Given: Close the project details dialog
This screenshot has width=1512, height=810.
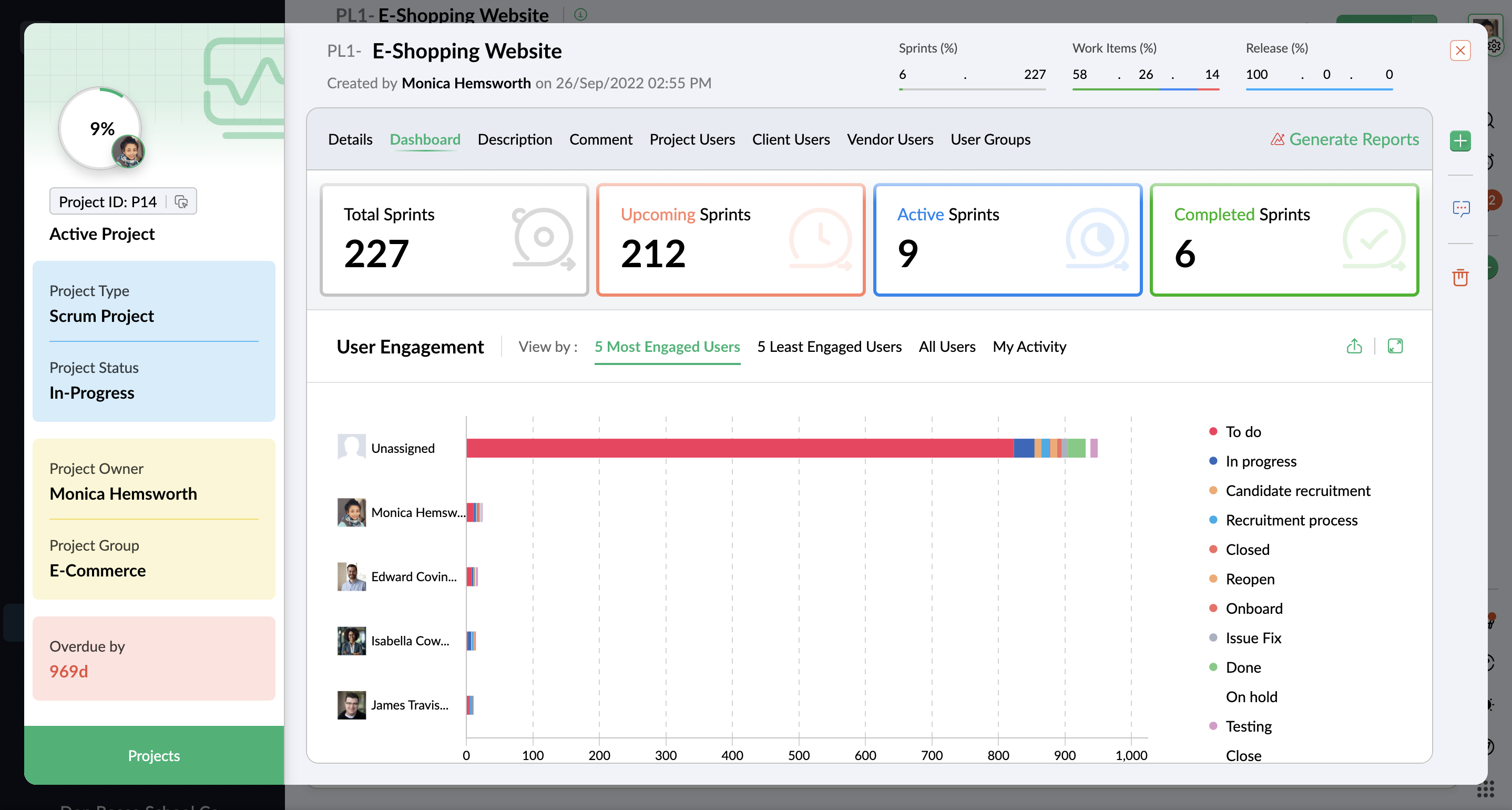Looking at the screenshot, I should pos(1460,50).
